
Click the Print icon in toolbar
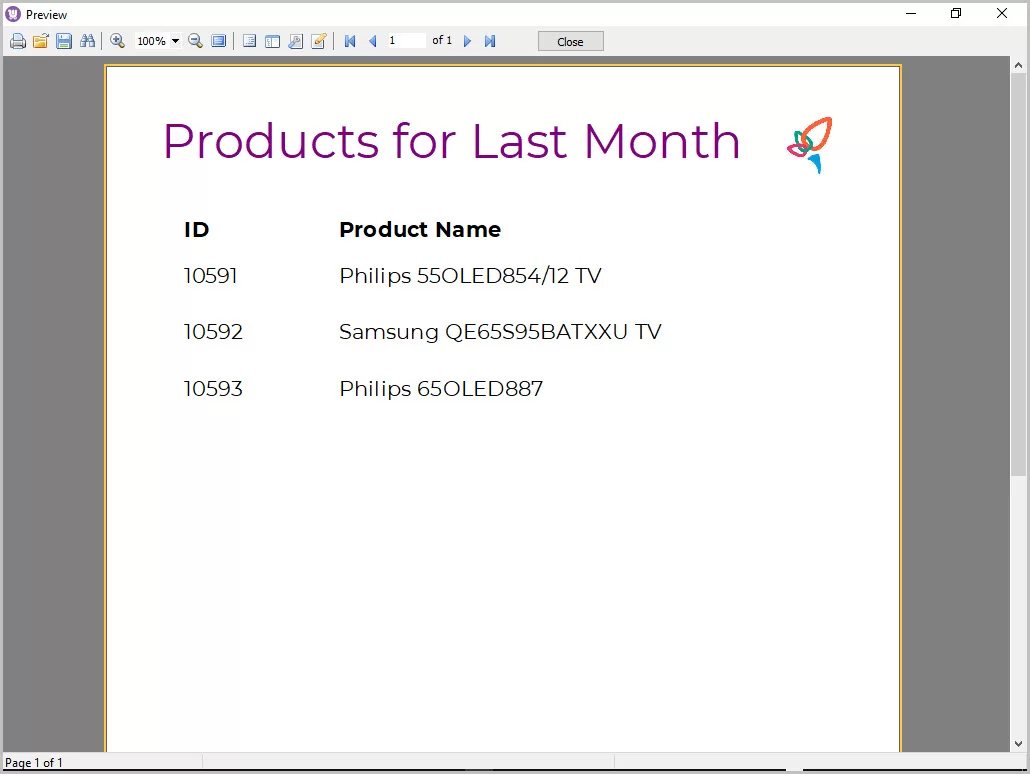[x=17, y=41]
